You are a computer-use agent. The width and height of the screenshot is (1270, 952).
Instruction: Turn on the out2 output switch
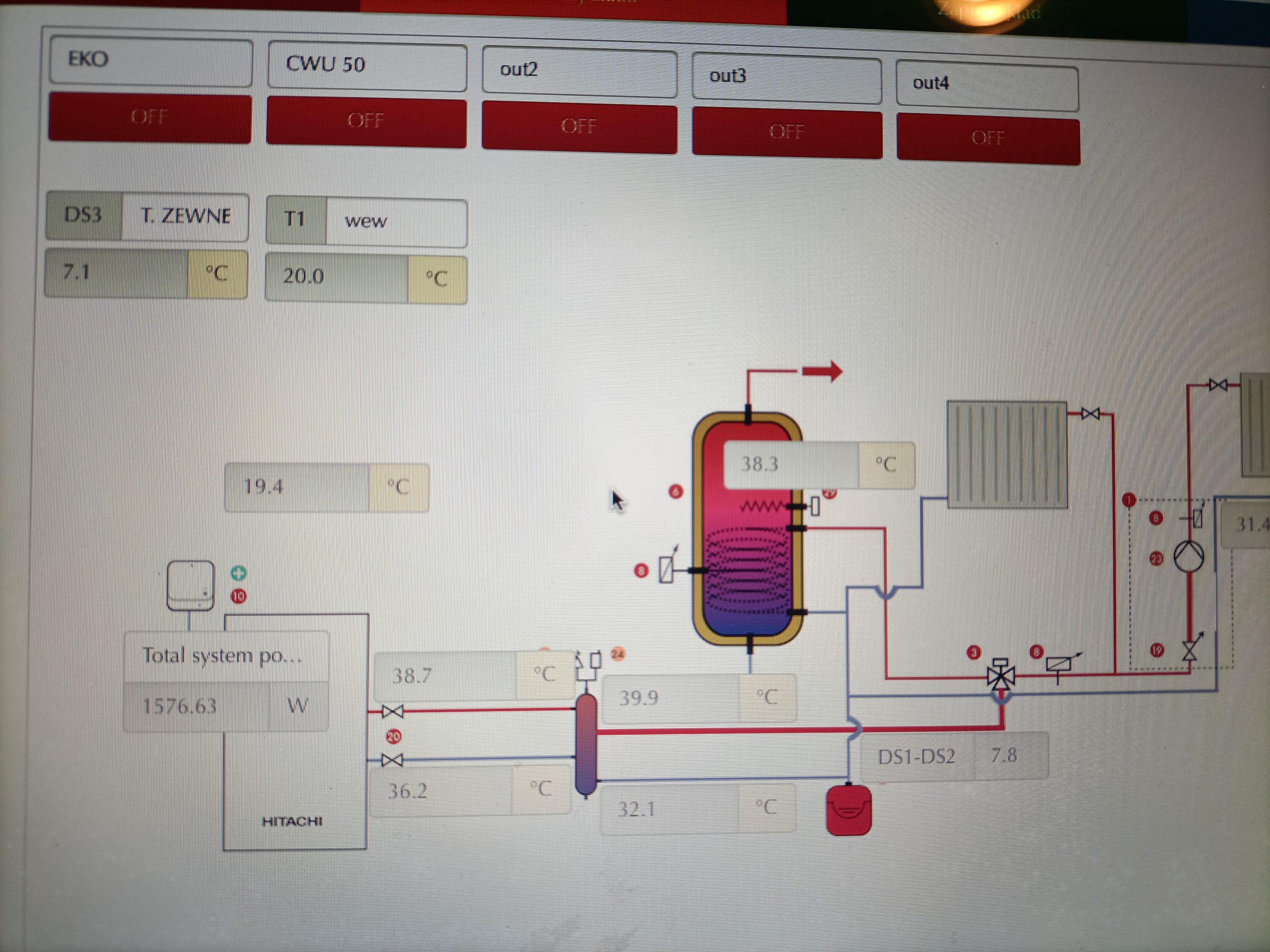pyautogui.click(x=579, y=127)
